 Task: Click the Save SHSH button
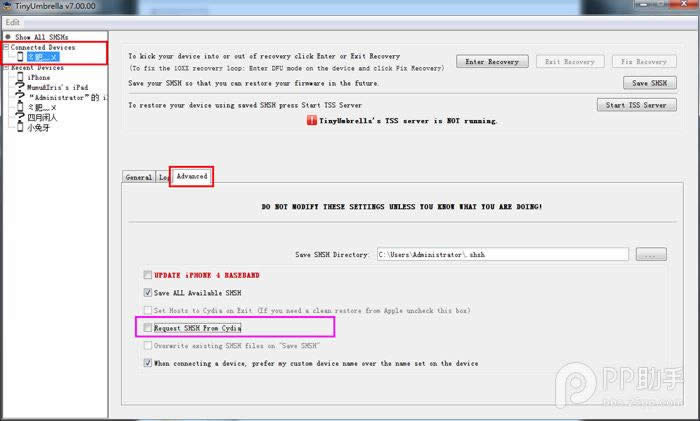pos(650,83)
